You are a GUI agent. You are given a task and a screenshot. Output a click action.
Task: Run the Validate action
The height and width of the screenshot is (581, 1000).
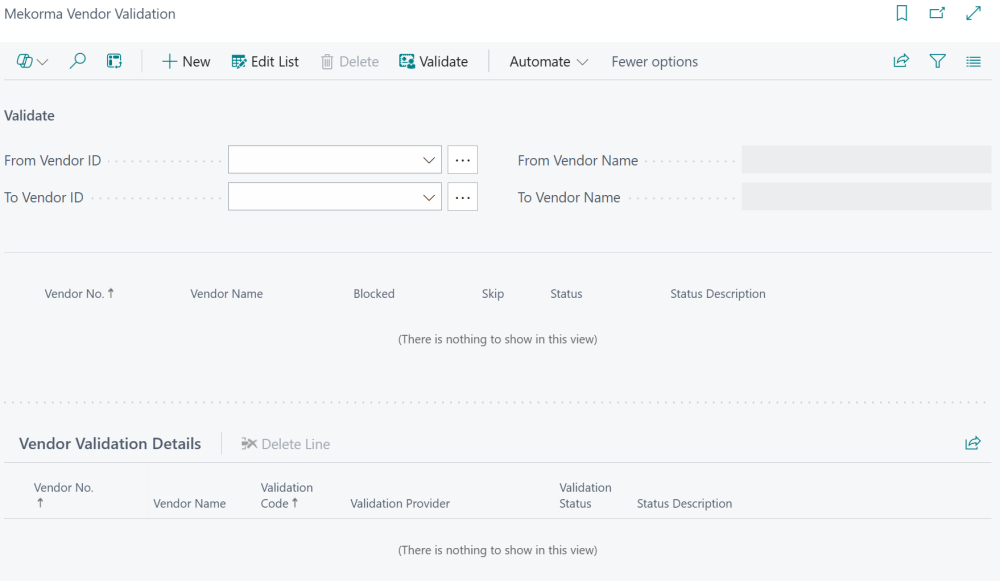tap(434, 61)
